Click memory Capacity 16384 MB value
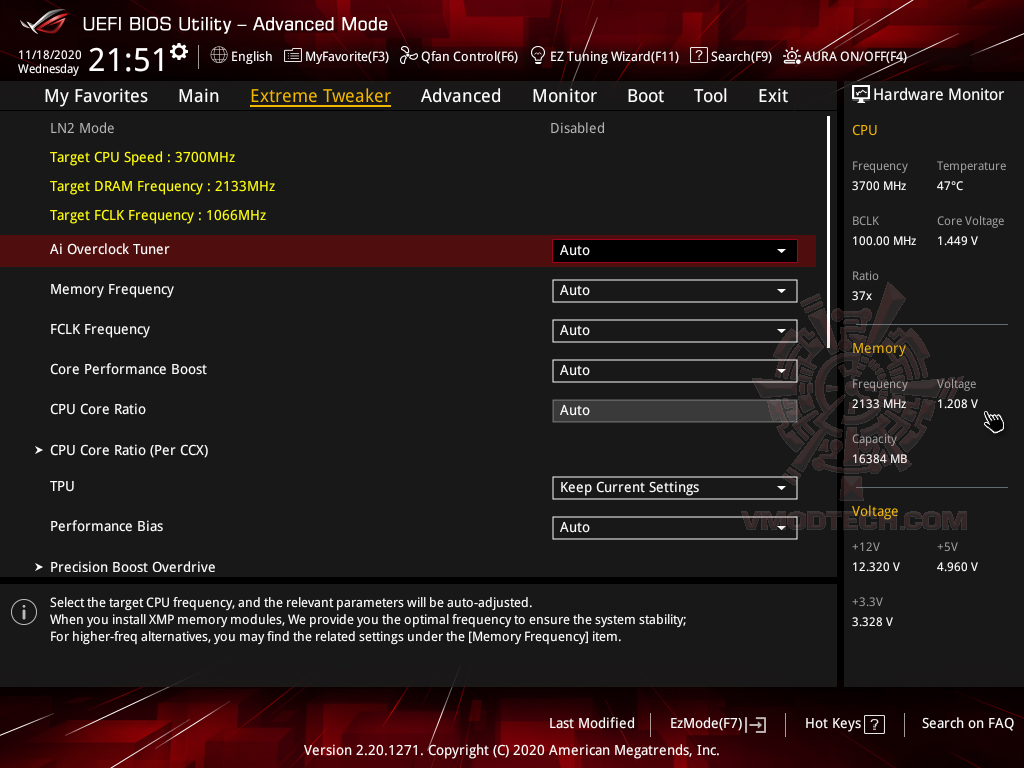 click(x=879, y=459)
